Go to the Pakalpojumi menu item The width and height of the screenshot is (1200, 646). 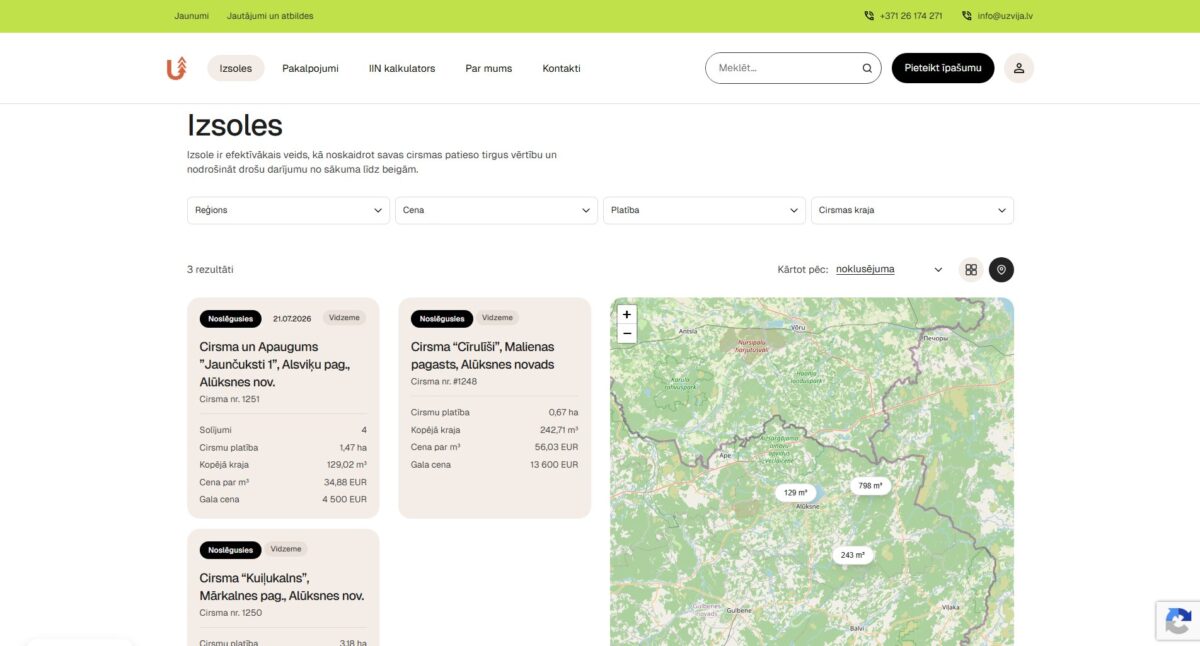tap(310, 68)
